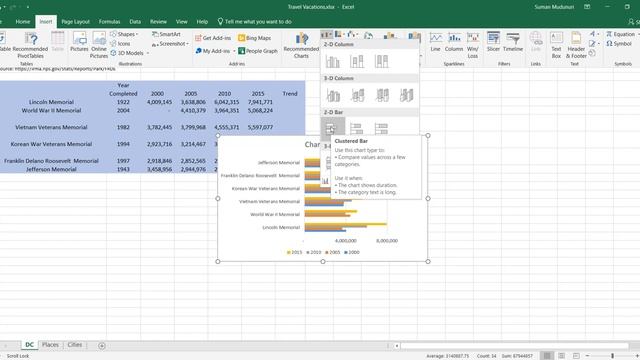Screen dimensions: 640x360
Task: Select the Vietnam Veterans Memorial cell
Action: click(x=51, y=127)
